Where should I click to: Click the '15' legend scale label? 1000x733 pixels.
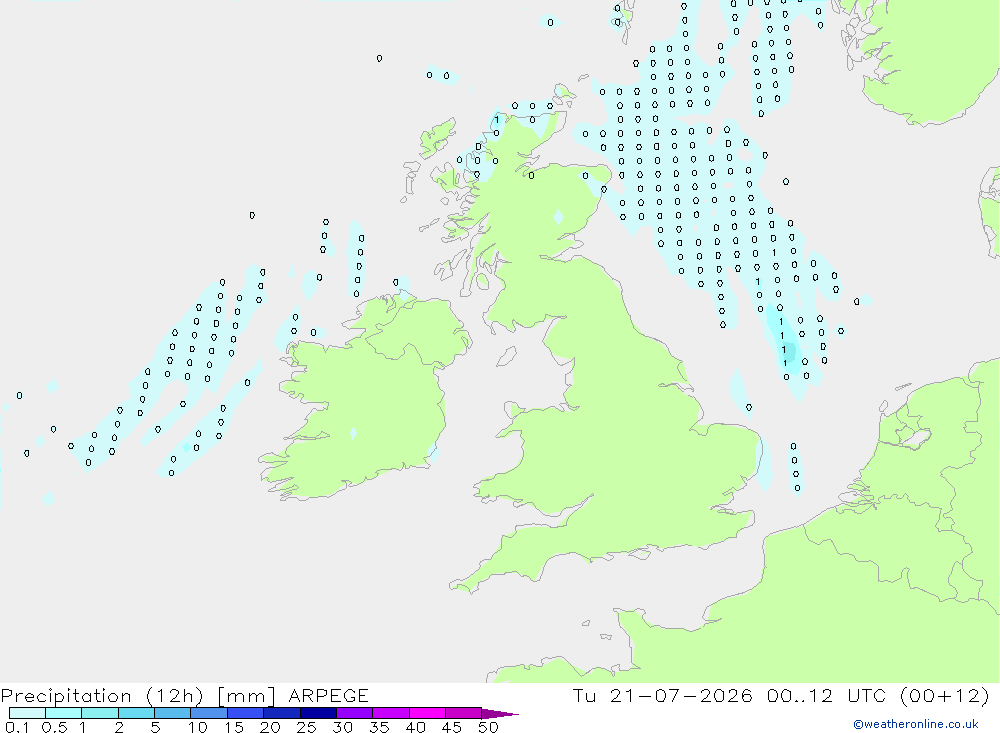[x=234, y=727]
